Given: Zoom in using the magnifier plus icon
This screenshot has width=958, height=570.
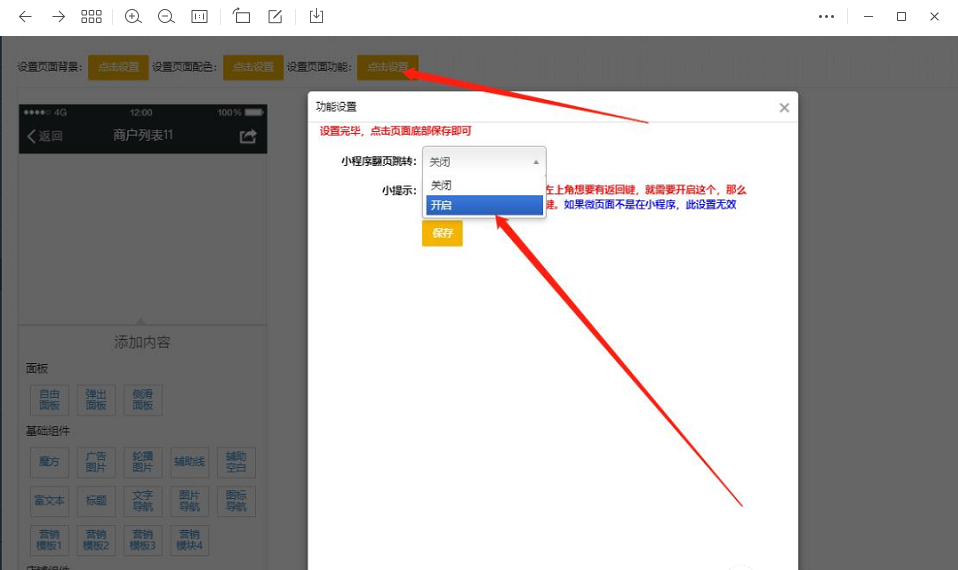Looking at the screenshot, I should point(133,17).
